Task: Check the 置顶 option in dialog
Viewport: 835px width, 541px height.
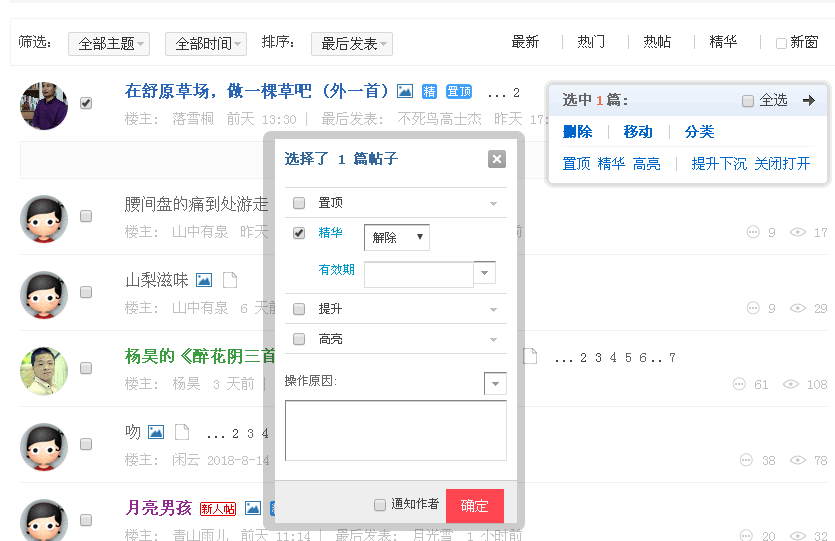Action: (x=299, y=203)
